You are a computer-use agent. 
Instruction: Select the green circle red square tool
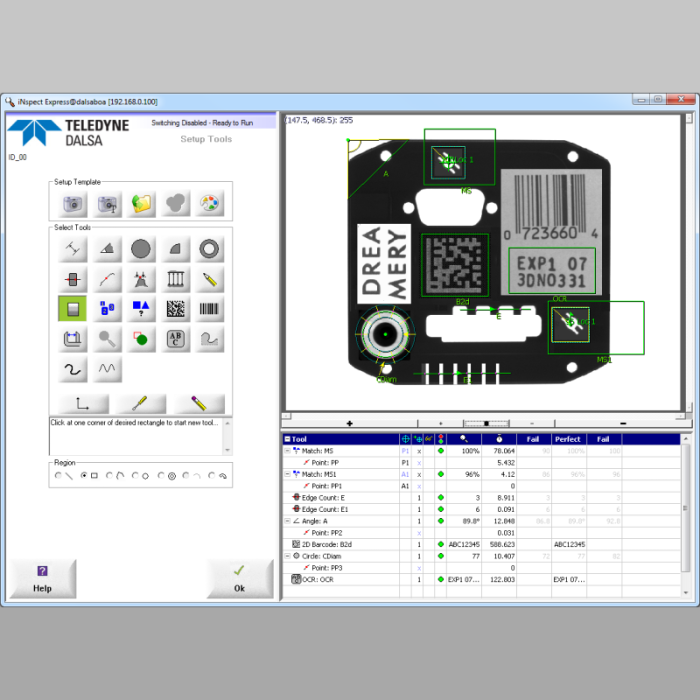tap(141, 339)
